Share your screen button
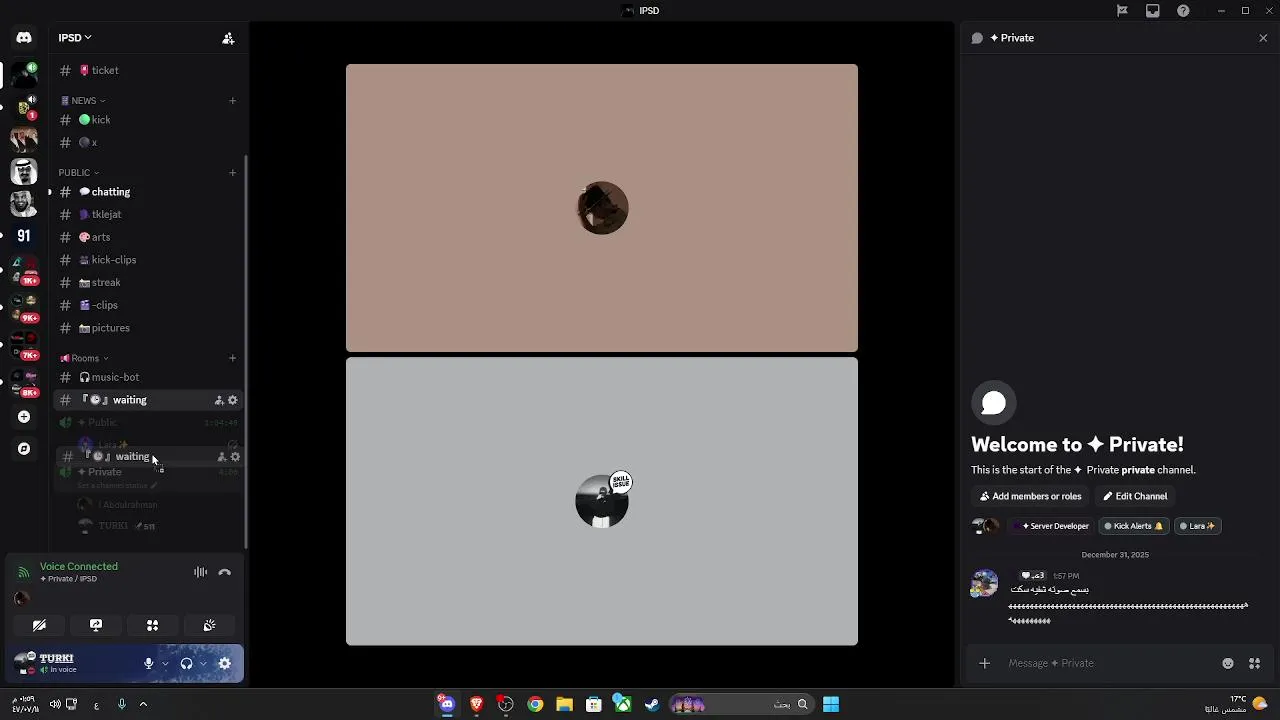 96,625
